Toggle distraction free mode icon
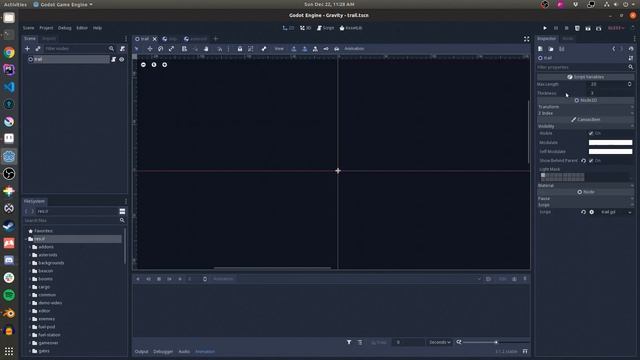 527,39
